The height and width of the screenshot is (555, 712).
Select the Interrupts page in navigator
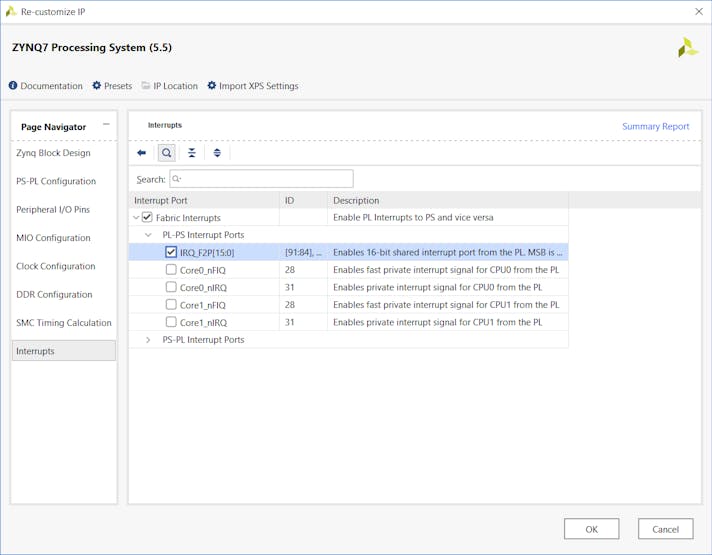click(64, 351)
